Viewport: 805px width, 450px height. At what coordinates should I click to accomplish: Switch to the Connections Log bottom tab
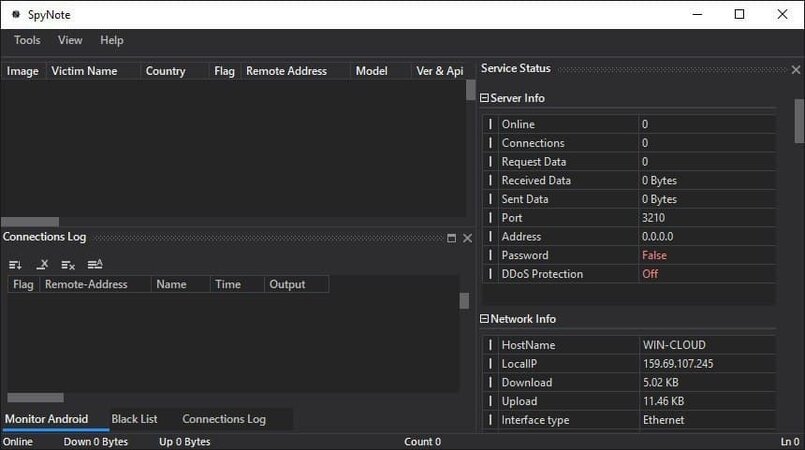tap(224, 419)
